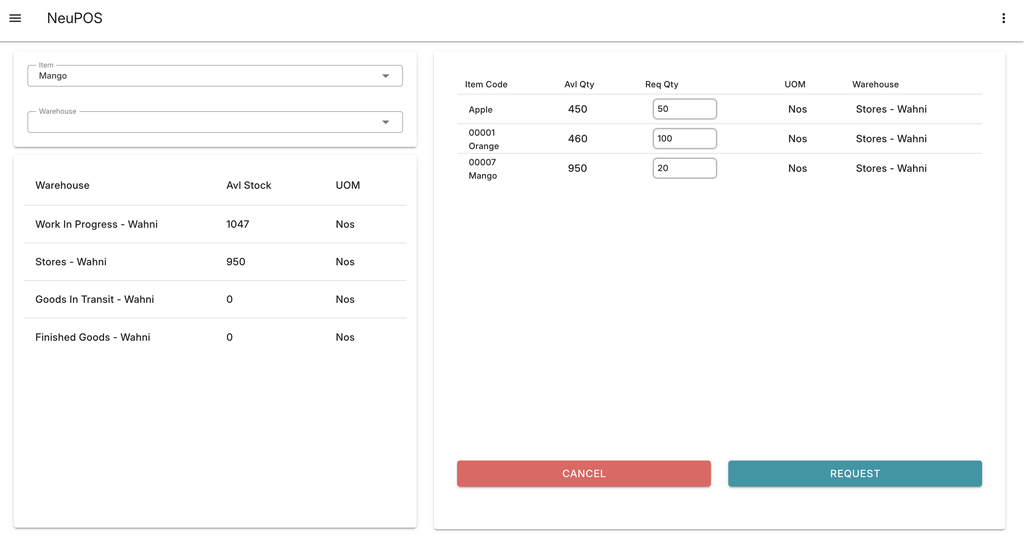Click the NeuPOS app title
This screenshot has height=545, width=1024.
74,18
